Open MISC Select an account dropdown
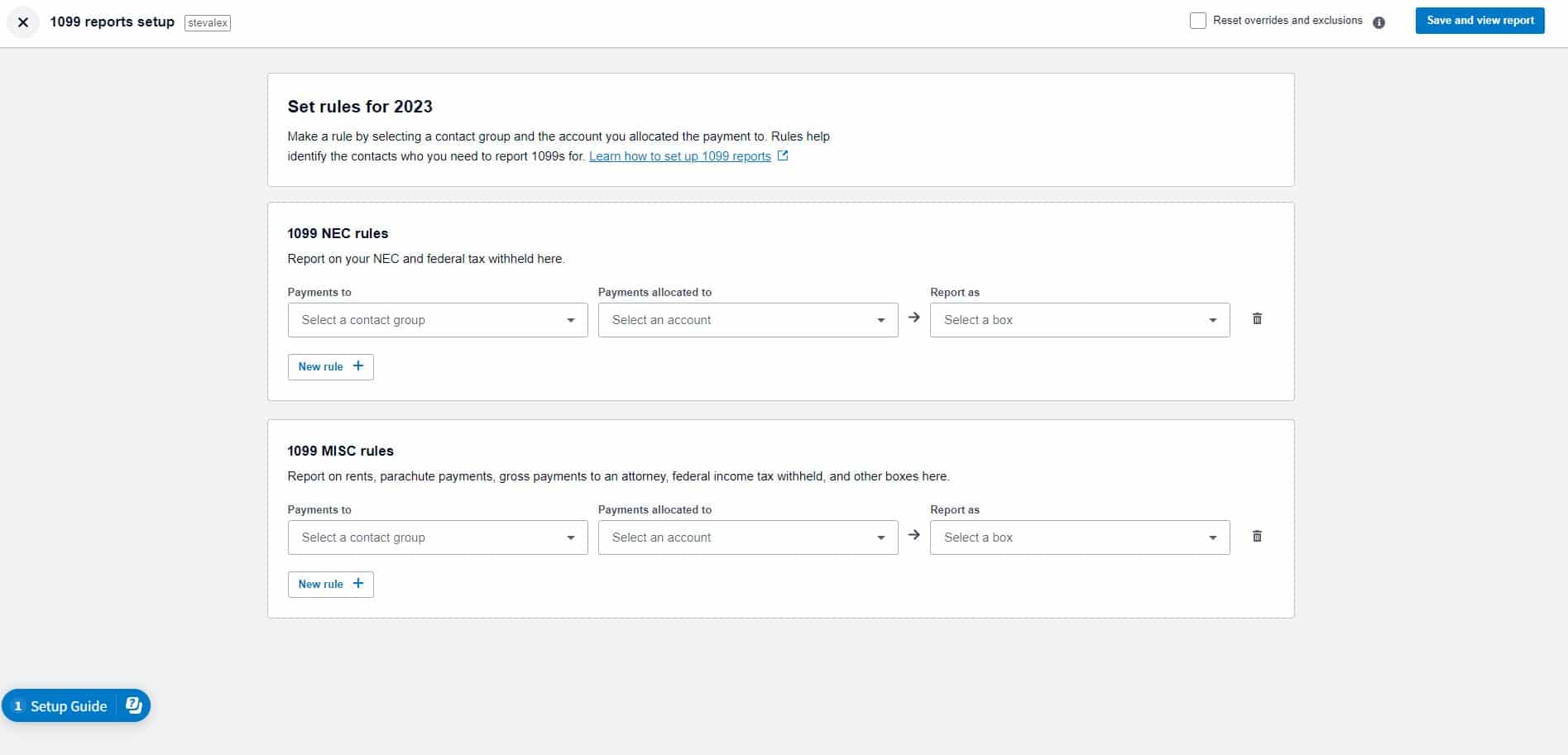The height and width of the screenshot is (755, 1568). pyautogui.click(x=748, y=538)
